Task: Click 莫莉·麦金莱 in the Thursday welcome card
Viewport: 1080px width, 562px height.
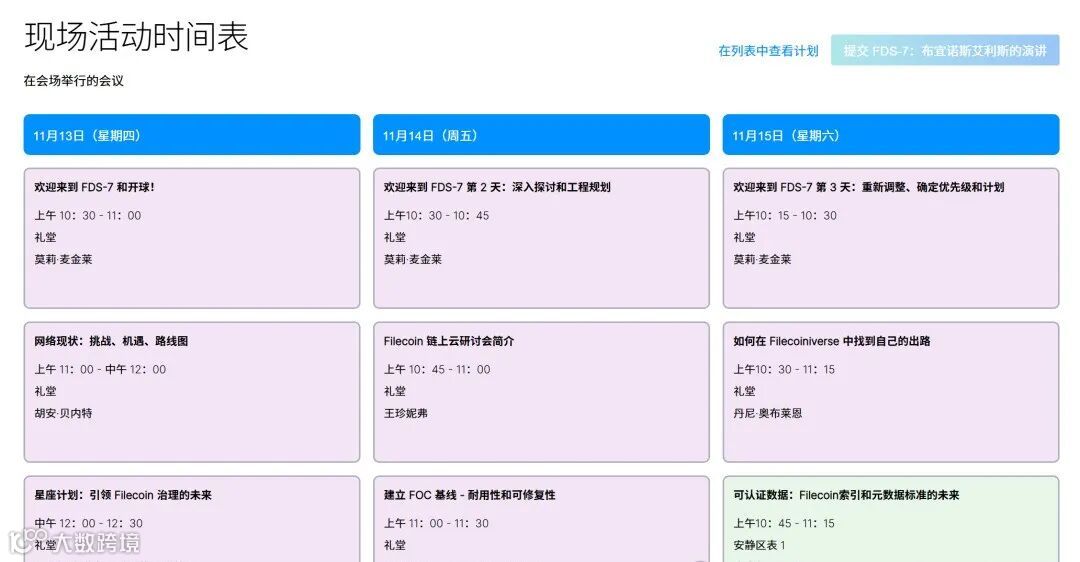Action: tap(63, 260)
